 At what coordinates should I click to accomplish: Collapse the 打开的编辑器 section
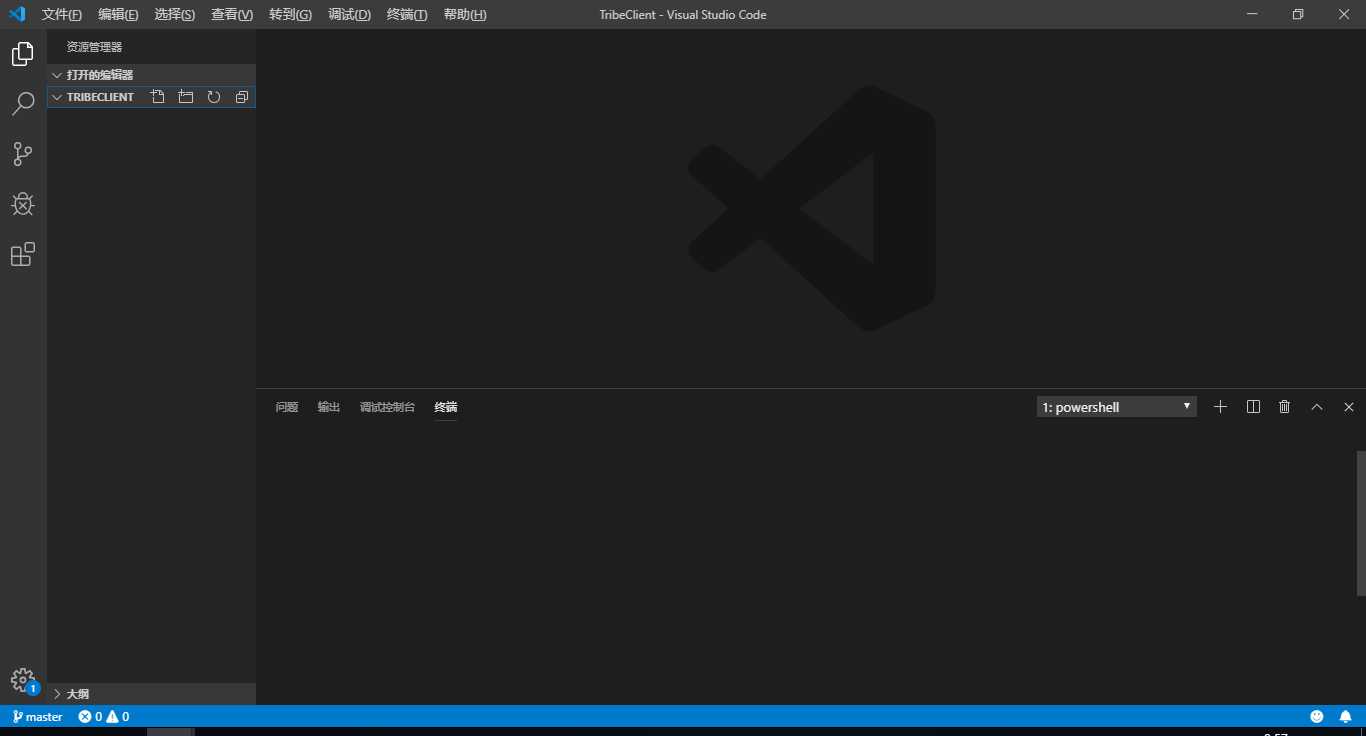(x=151, y=75)
